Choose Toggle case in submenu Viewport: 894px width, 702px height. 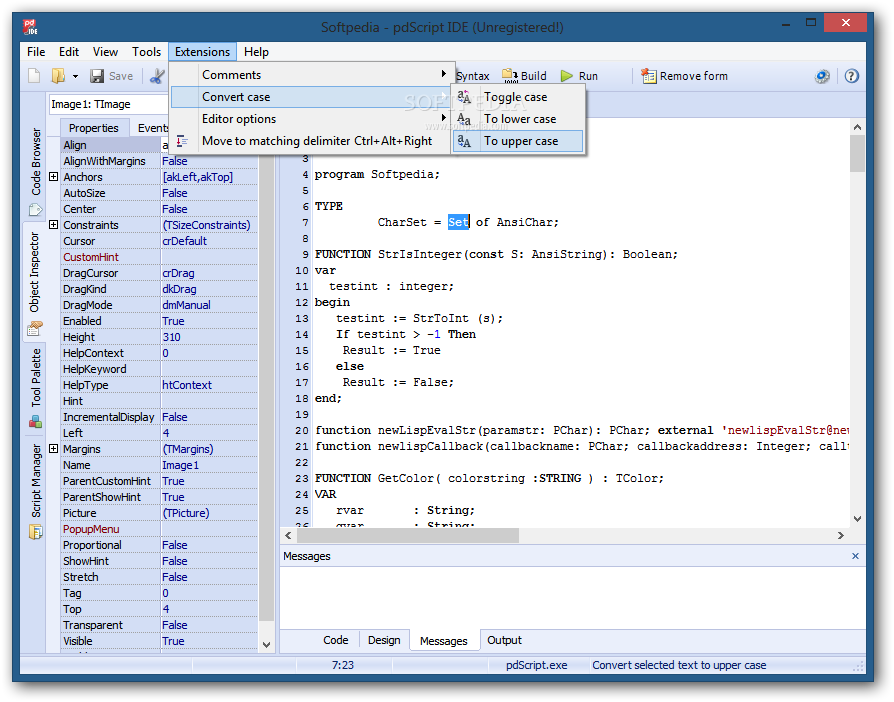518,97
